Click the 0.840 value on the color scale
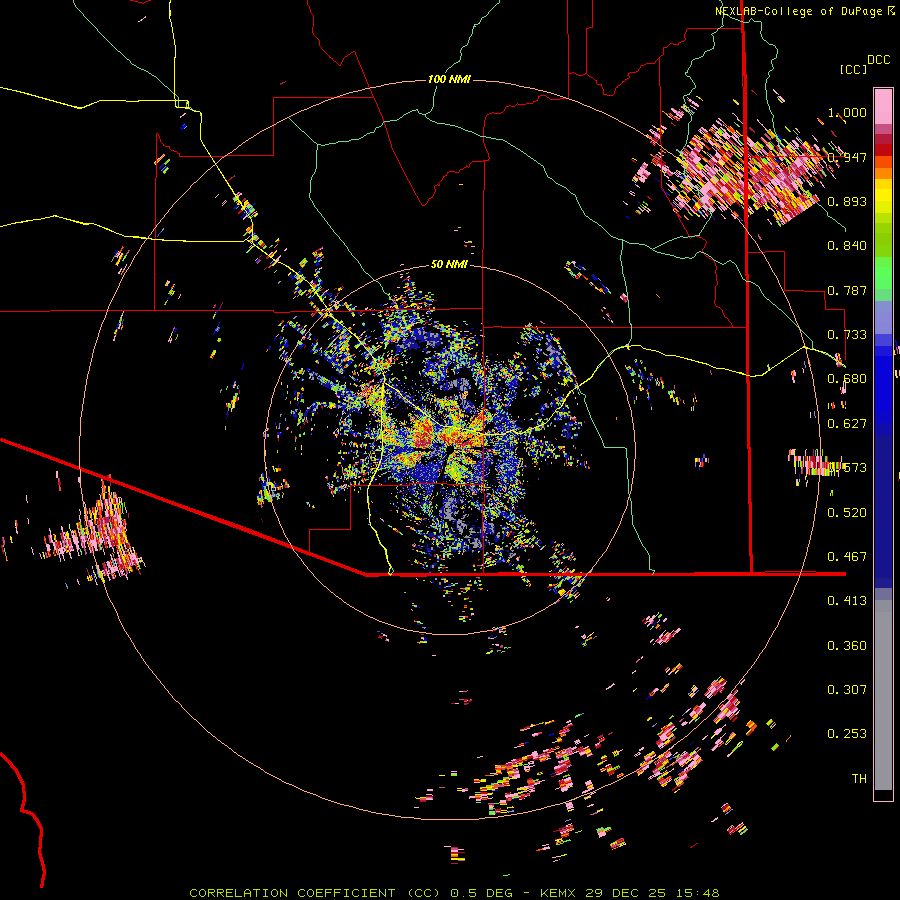Screen dimensions: 900x900 (847, 246)
